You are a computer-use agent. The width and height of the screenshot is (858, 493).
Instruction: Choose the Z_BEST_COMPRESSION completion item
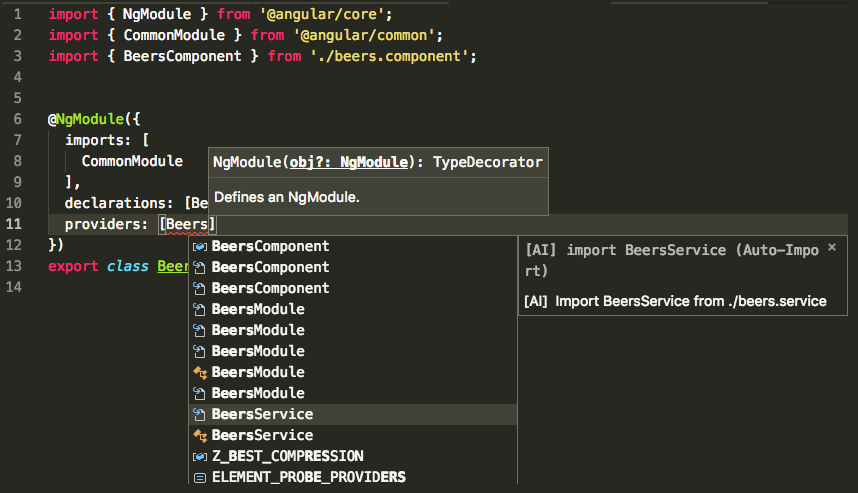click(x=287, y=456)
